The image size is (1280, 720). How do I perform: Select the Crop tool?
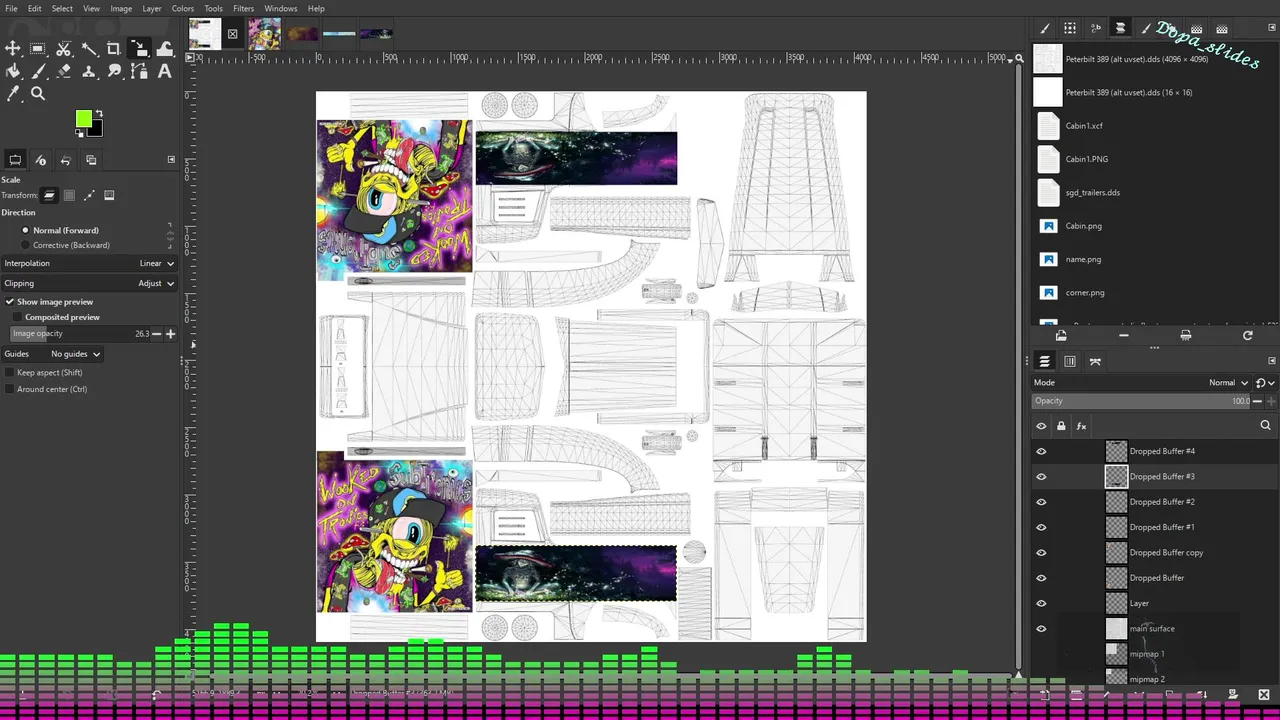tap(114, 48)
